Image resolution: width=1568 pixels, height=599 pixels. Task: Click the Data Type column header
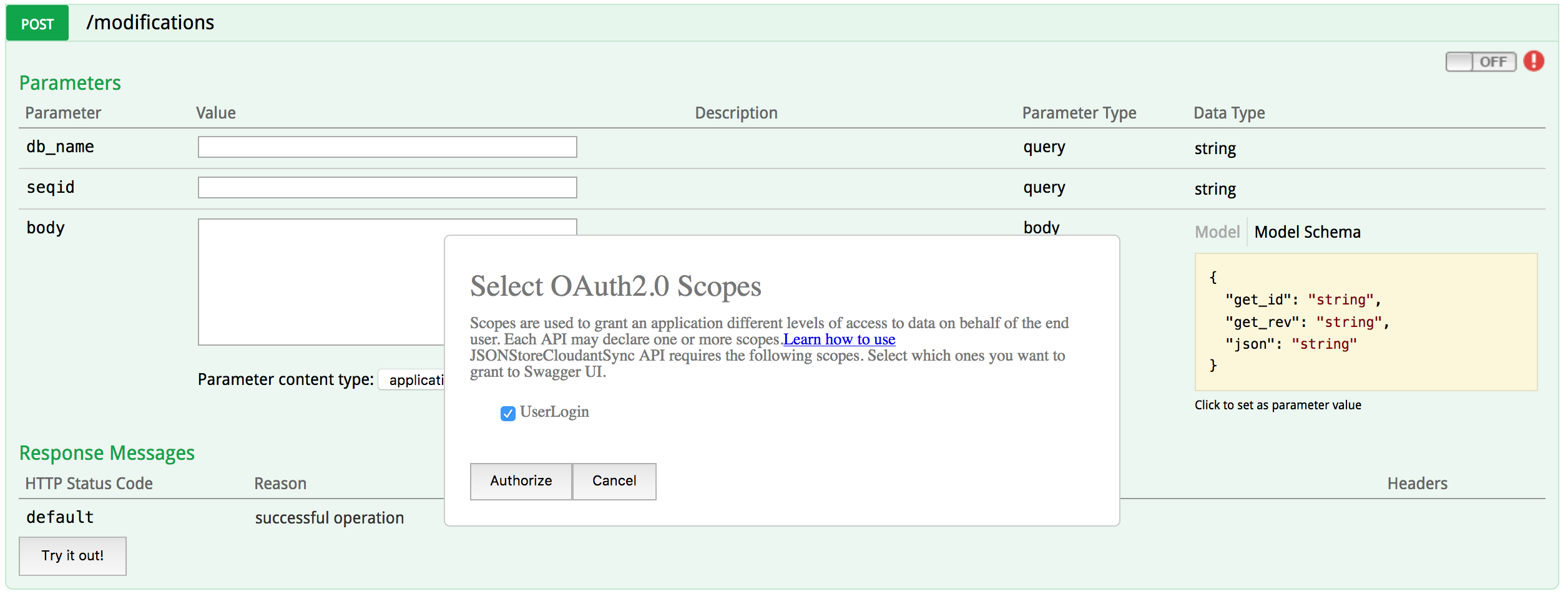[1229, 113]
